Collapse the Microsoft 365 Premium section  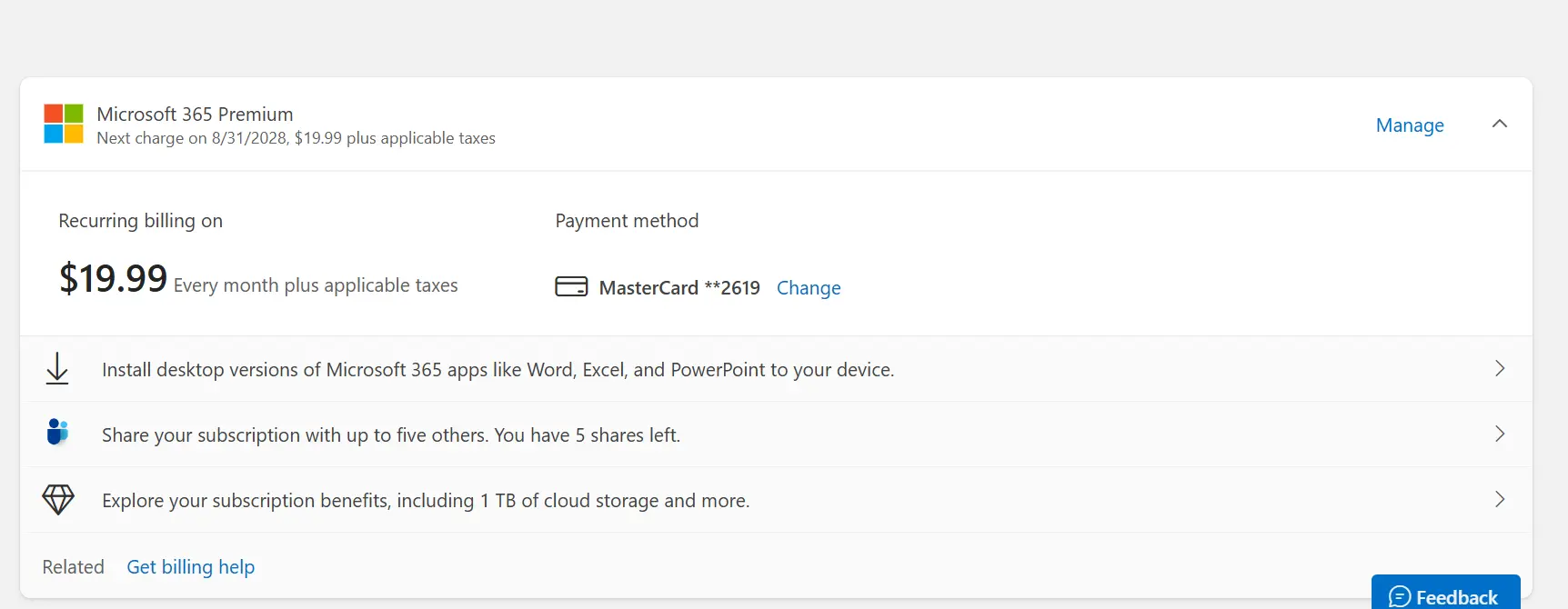point(1500,124)
